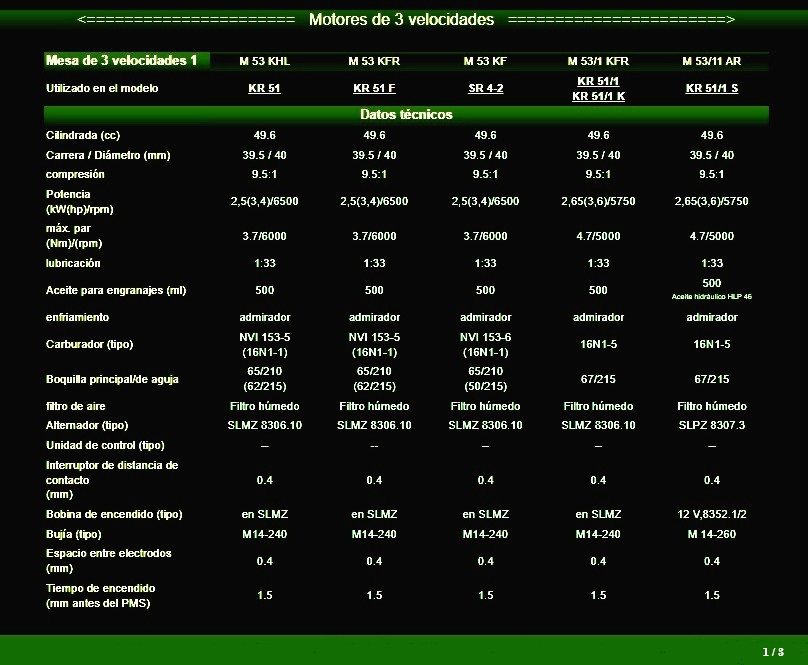Click the left arrow in the title bar
Screen dimensions: 808x665
[x=79, y=20]
